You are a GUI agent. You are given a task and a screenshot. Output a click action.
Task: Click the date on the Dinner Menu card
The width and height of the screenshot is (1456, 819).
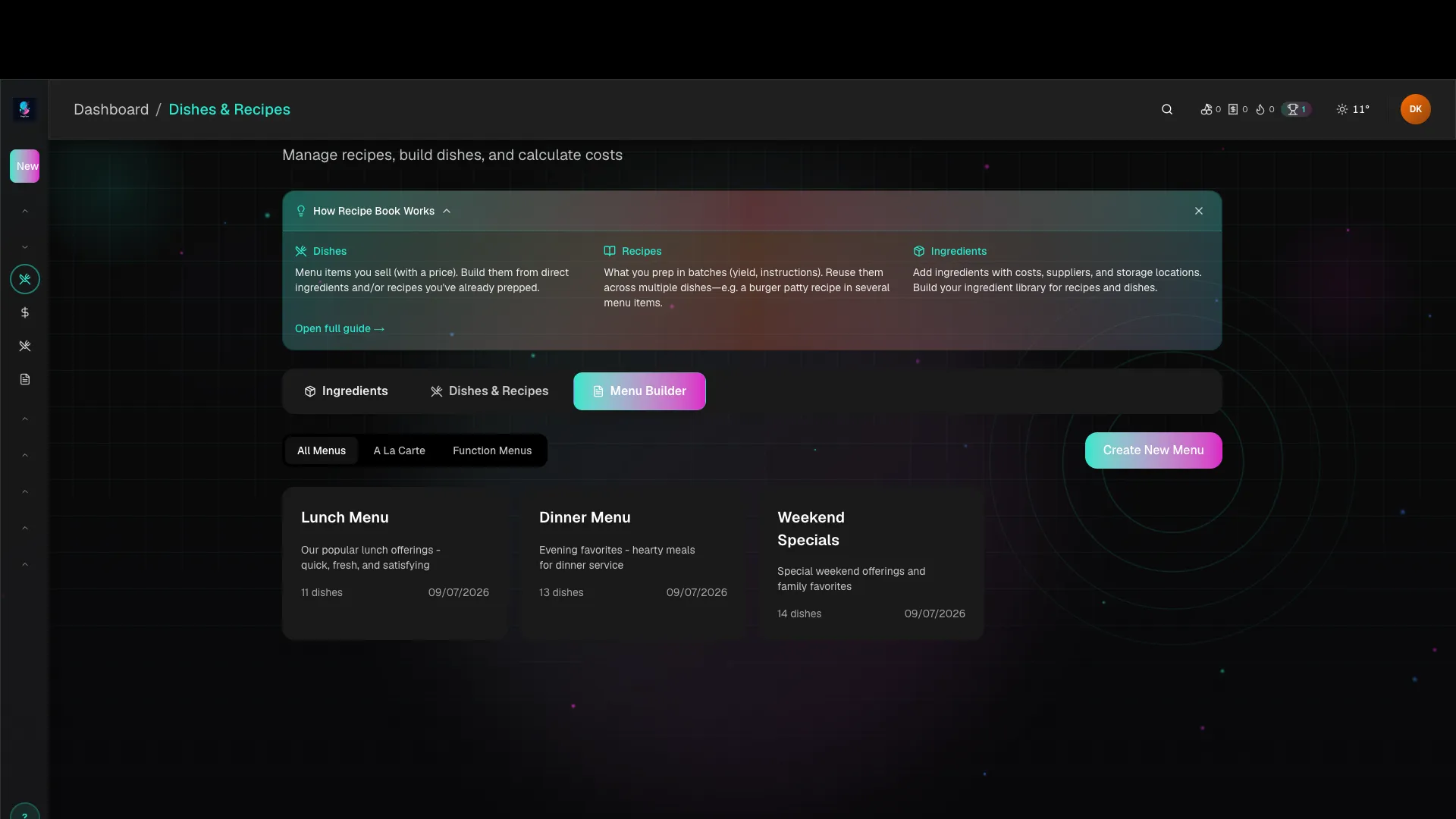tap(696, 592)
